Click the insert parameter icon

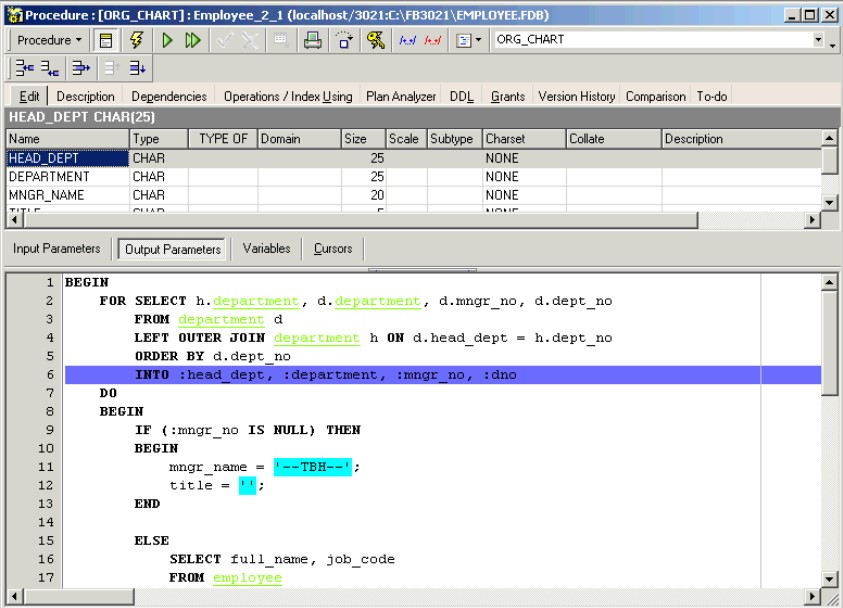pos(24,68)
